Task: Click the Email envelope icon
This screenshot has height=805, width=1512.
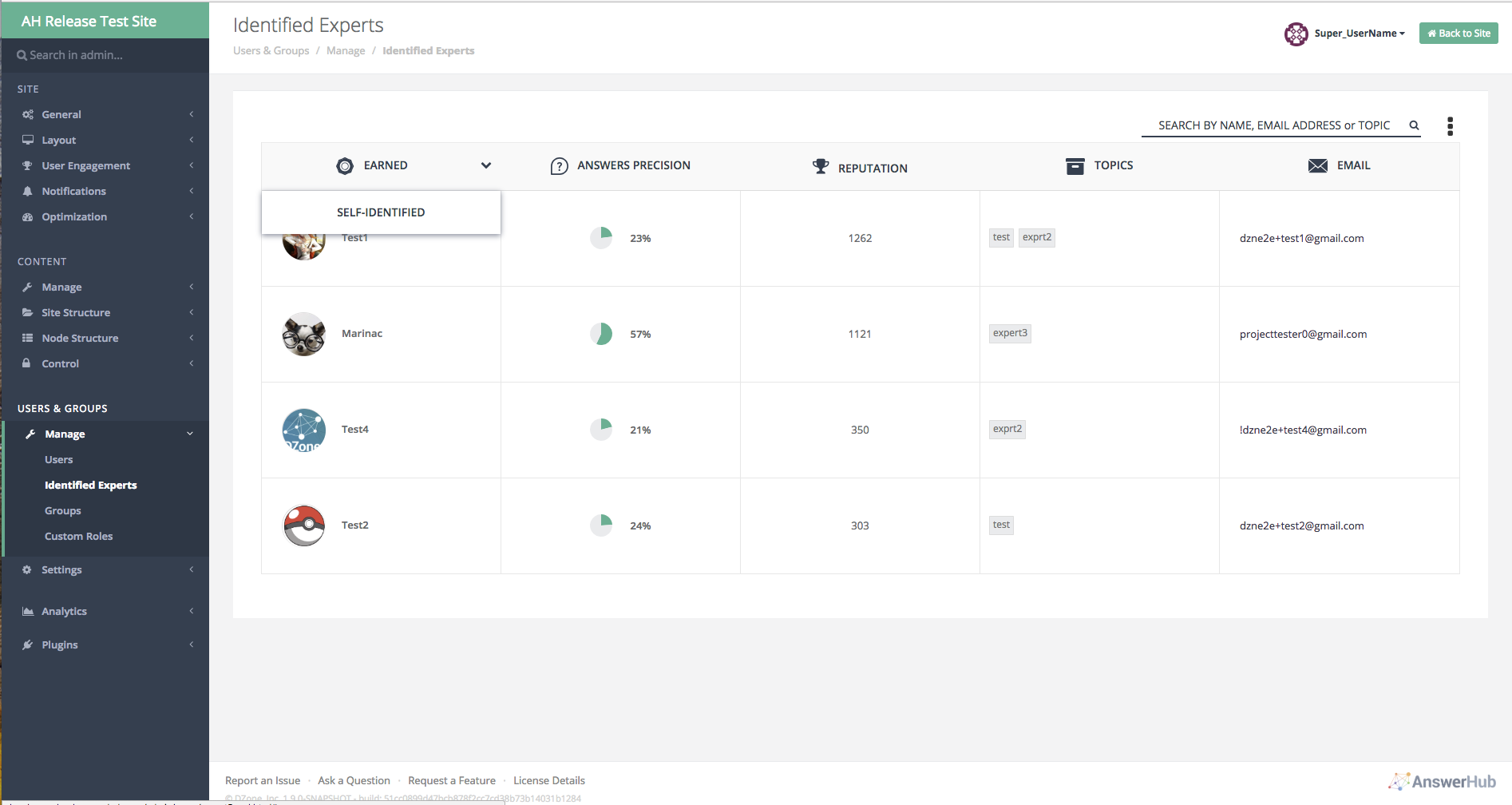Action: pyautogui.click(x=1318, y=165)
